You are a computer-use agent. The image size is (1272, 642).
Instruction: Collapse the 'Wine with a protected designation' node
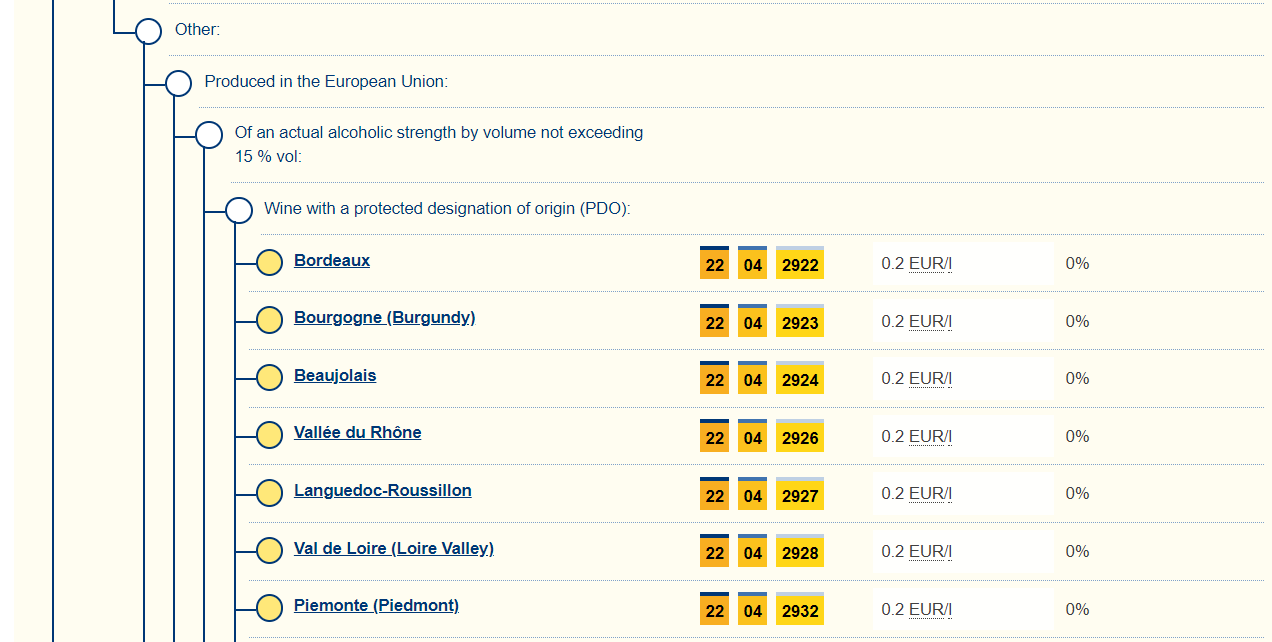coord(239,210)
